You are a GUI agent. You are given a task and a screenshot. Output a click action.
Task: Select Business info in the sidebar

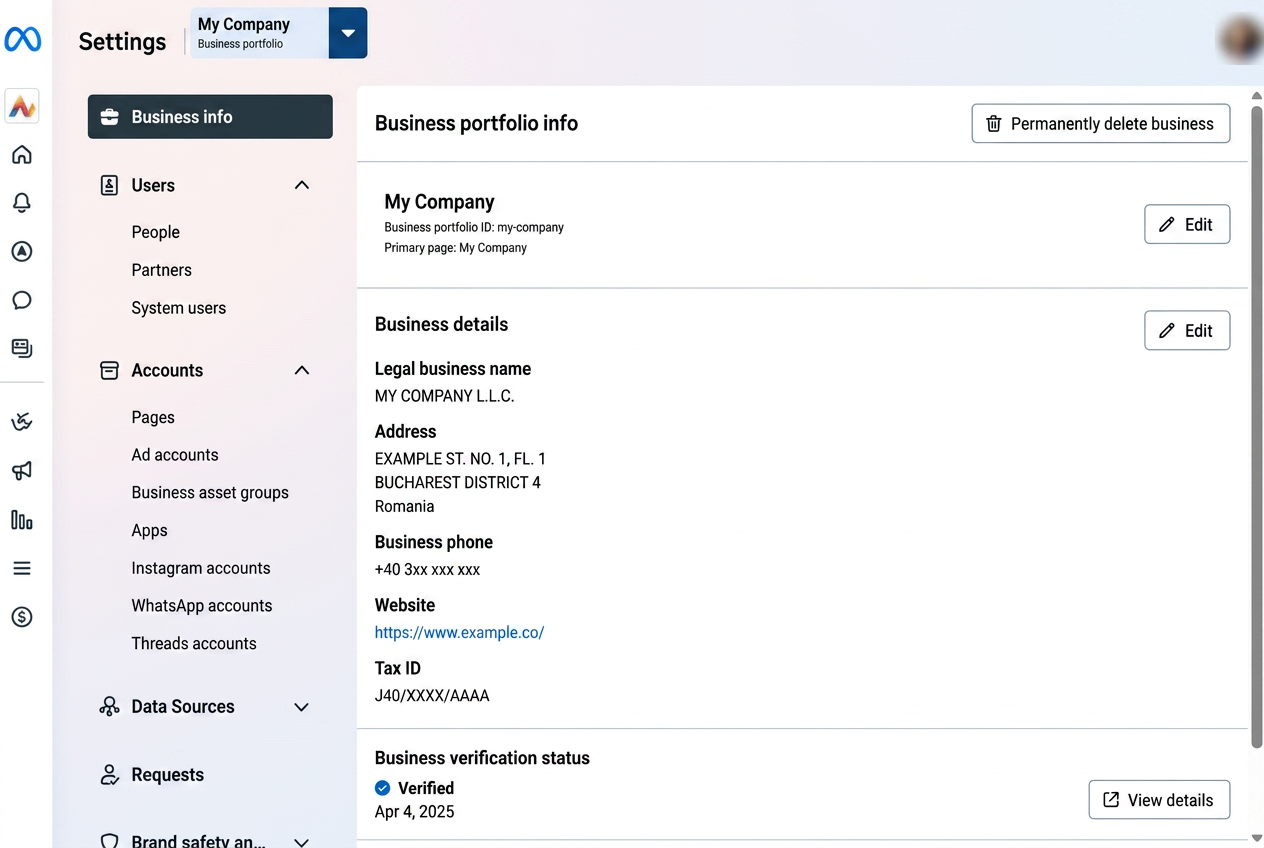[210, 117]
